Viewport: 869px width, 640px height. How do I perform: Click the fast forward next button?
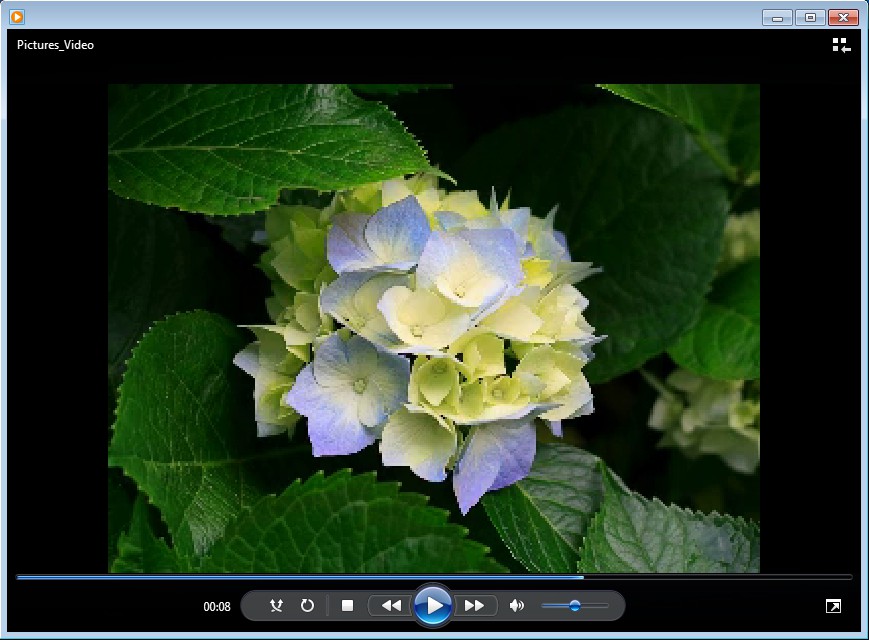click(474, 606)
